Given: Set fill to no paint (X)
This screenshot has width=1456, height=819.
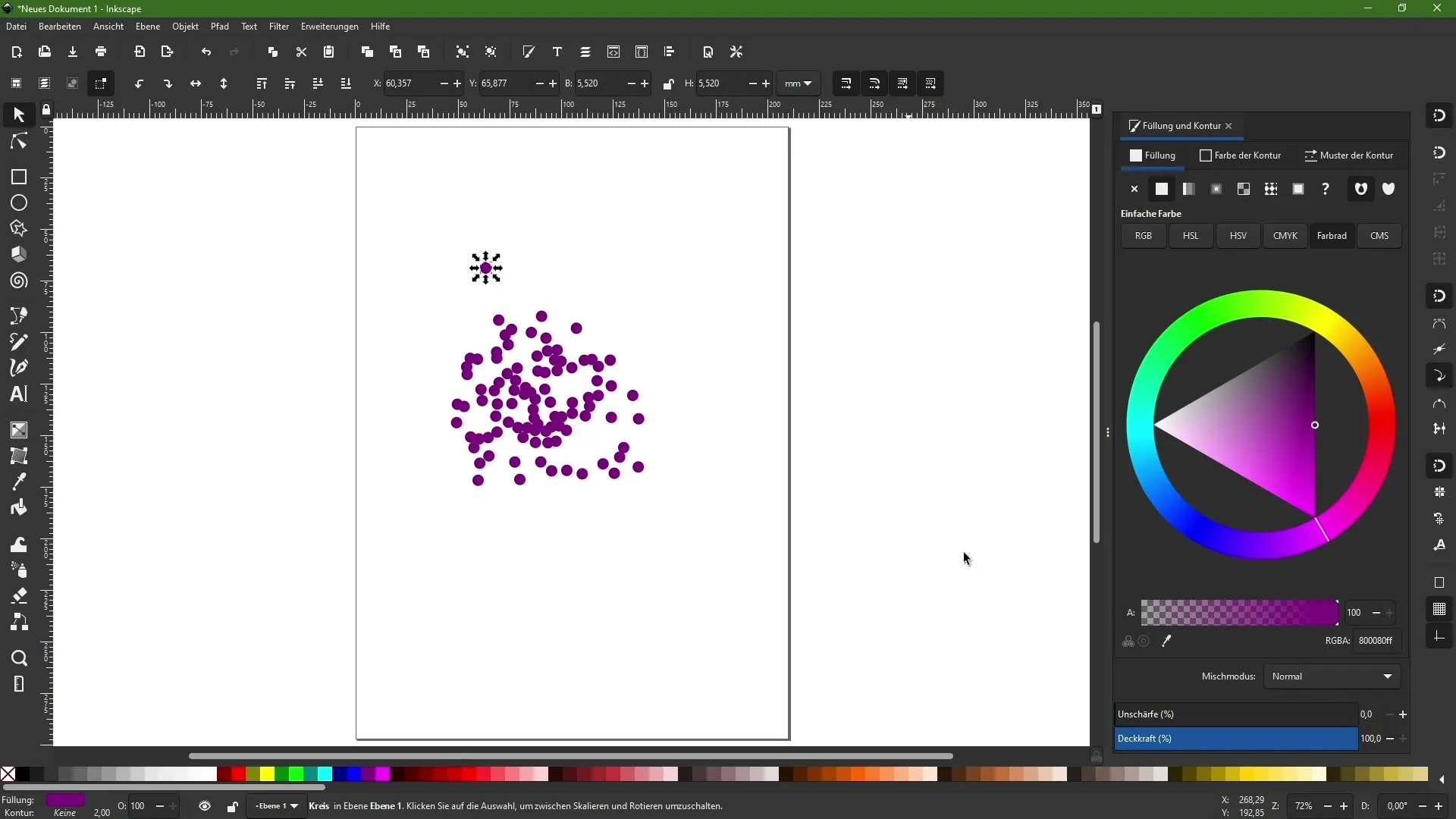Looking at the screenshot, I should pyautogui.click(x=1134, y=189).
